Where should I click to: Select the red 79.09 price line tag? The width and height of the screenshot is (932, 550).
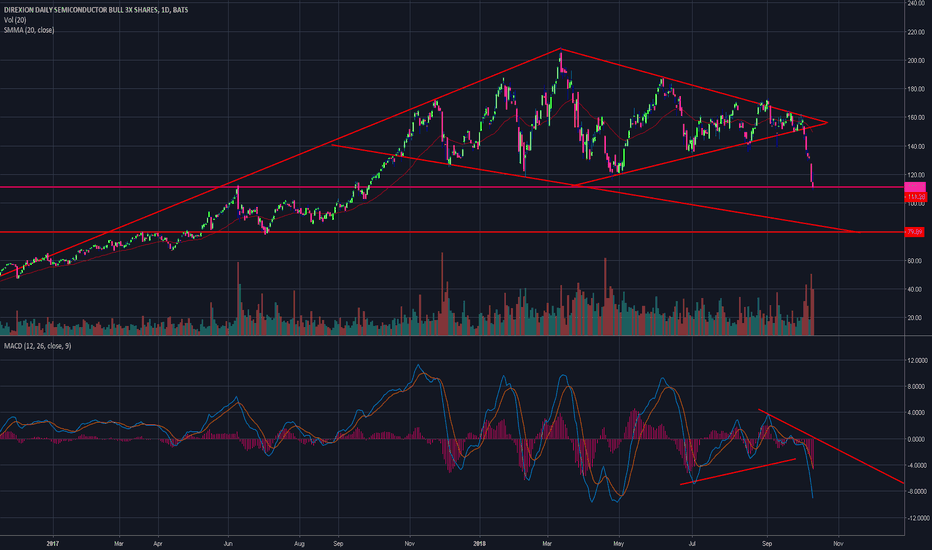pos(914,232)
